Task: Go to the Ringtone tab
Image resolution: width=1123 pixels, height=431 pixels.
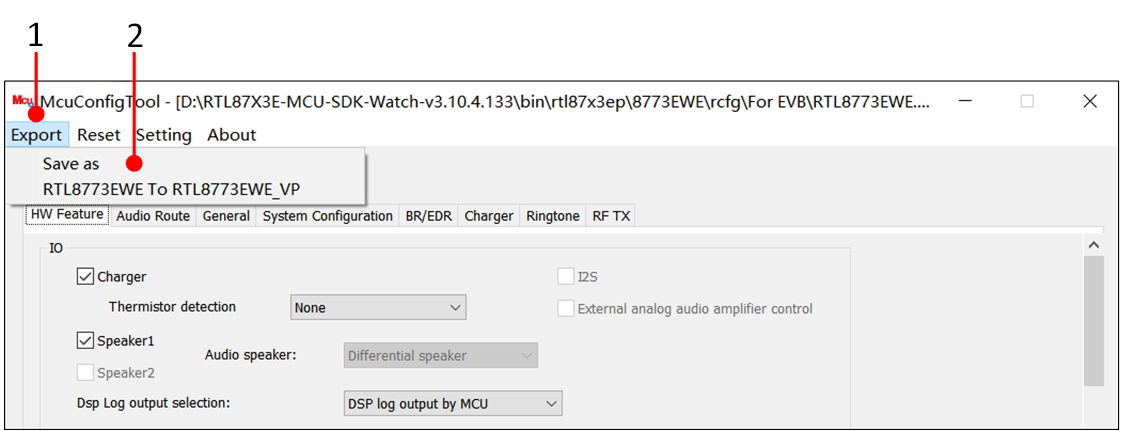Action: point(553,216)
